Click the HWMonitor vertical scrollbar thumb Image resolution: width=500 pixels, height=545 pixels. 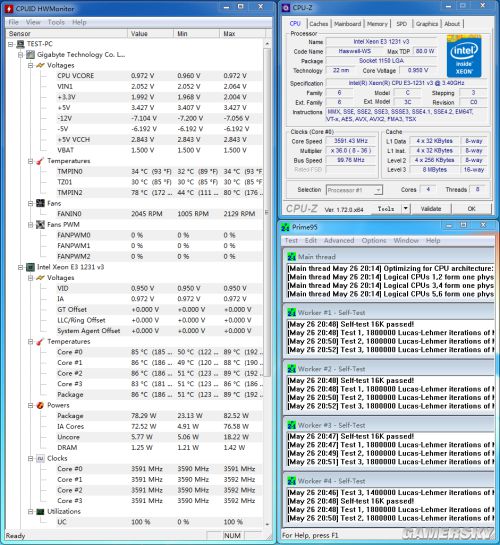(267, 213)
